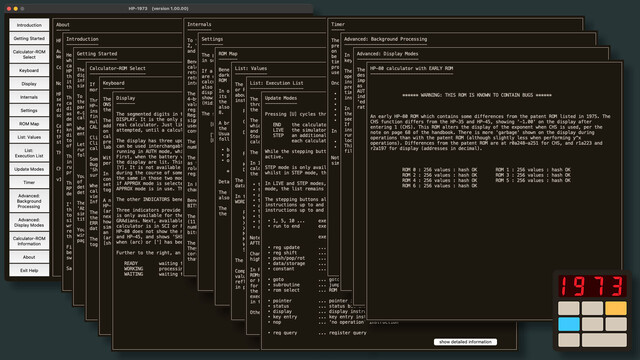The width and height of the screenshot is (640, 360).
Task: Click the orange key on calculator icon
Action: [x=616, y=308]
